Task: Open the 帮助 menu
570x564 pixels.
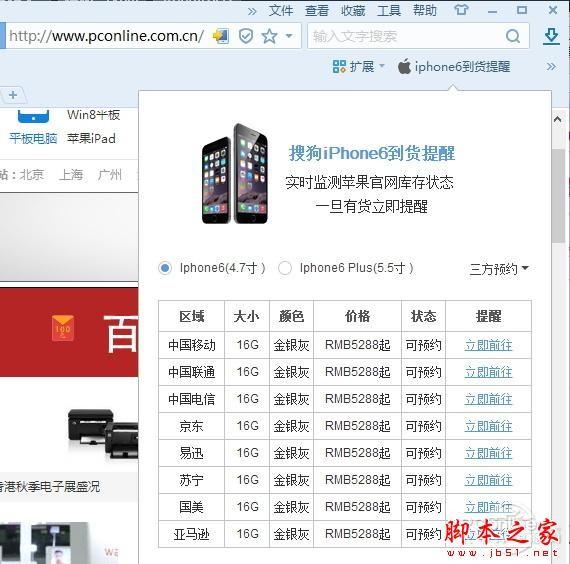Action: click(425, 10)
